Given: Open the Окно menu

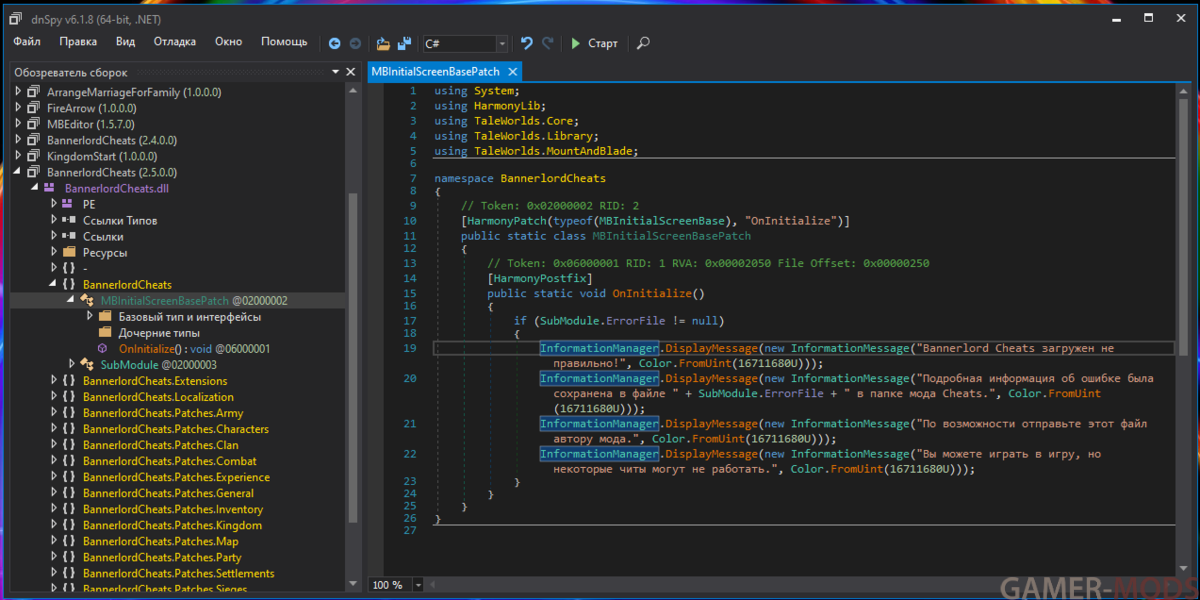Looking at the screenshot, I should [228, 42].
